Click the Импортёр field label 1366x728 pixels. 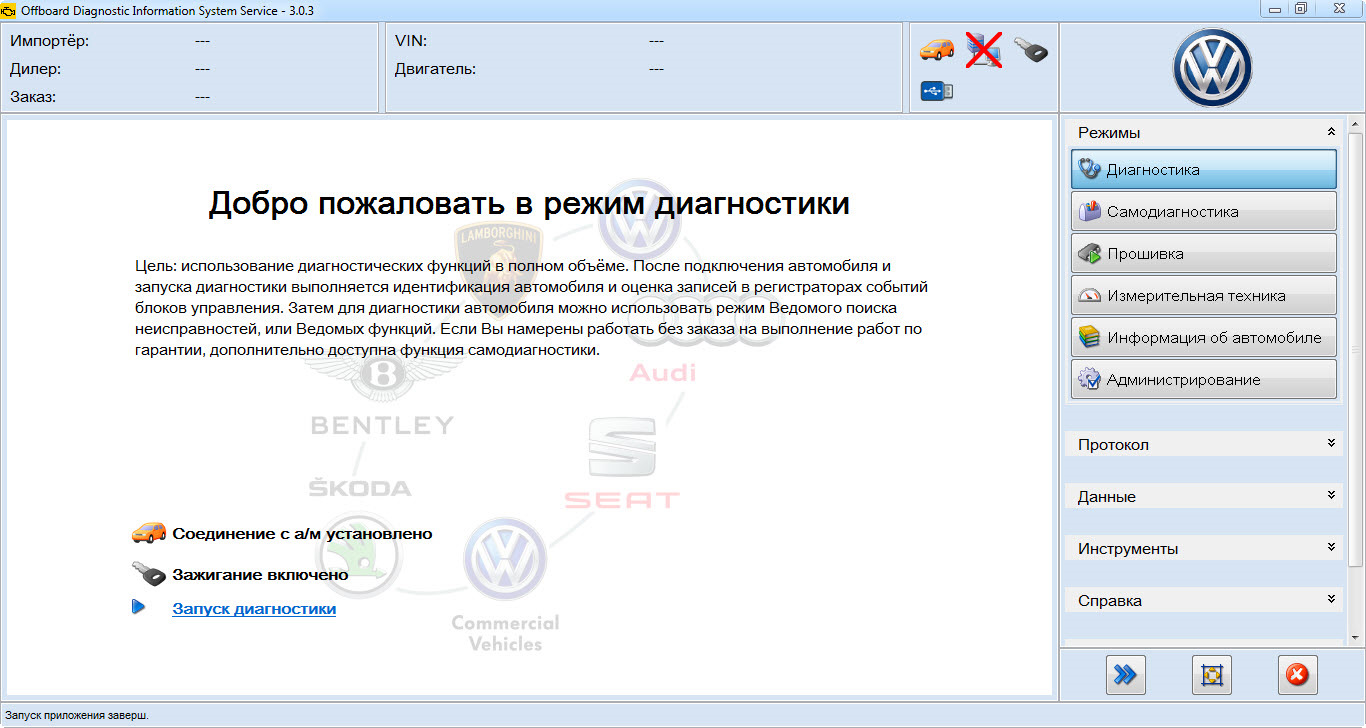(49, 41)
